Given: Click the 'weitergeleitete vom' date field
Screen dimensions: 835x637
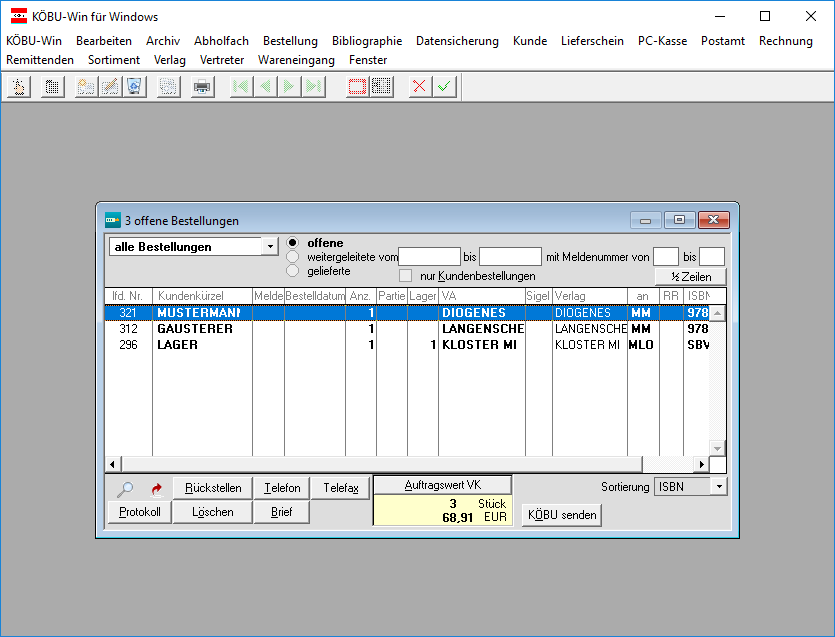Looking at the screenshot, I should [x=429, y=257].
